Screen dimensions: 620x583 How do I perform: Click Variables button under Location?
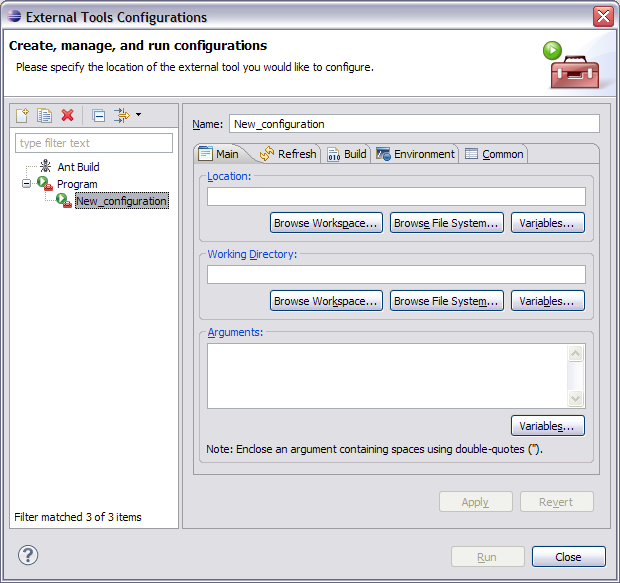(548, 223)
